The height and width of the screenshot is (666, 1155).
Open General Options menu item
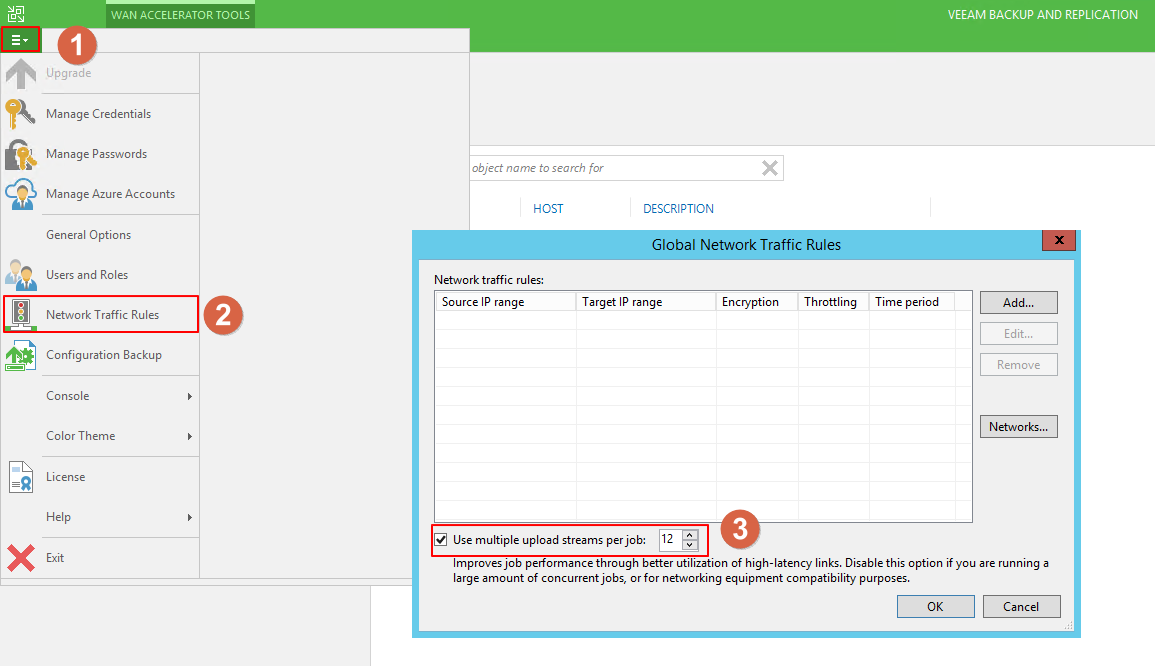pos(88,235)
